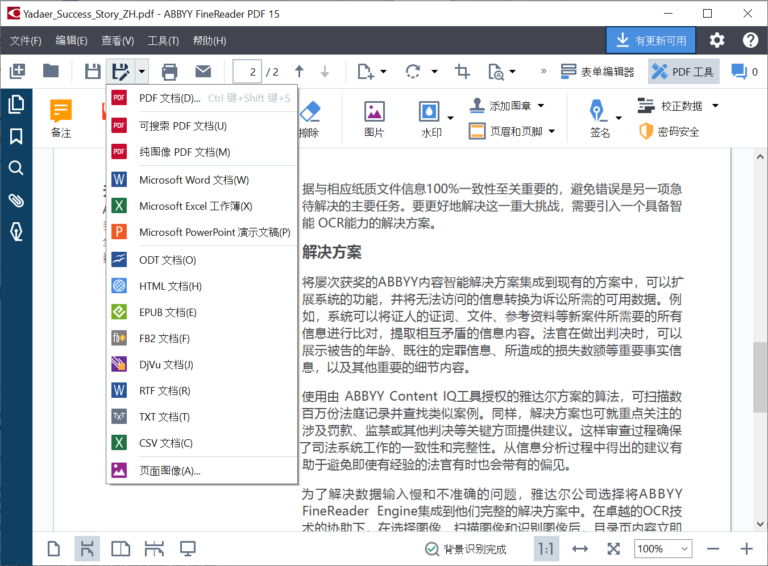Show the bookmarks panel in sidebar
Viewport: 768px width, 566px height.
(x=16, y=137)
